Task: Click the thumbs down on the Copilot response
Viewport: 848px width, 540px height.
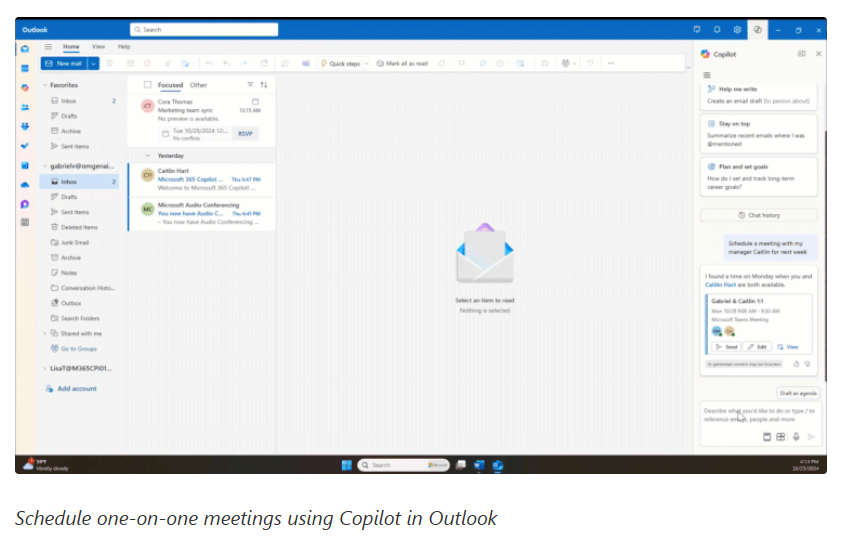Action: point(807,364)
